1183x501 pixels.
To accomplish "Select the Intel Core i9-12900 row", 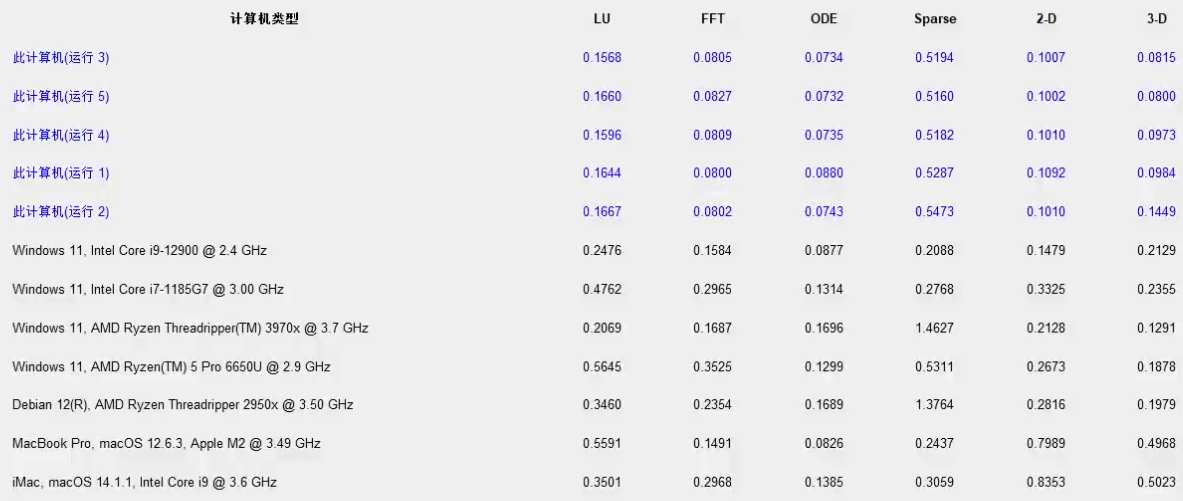I will [139, 250].
